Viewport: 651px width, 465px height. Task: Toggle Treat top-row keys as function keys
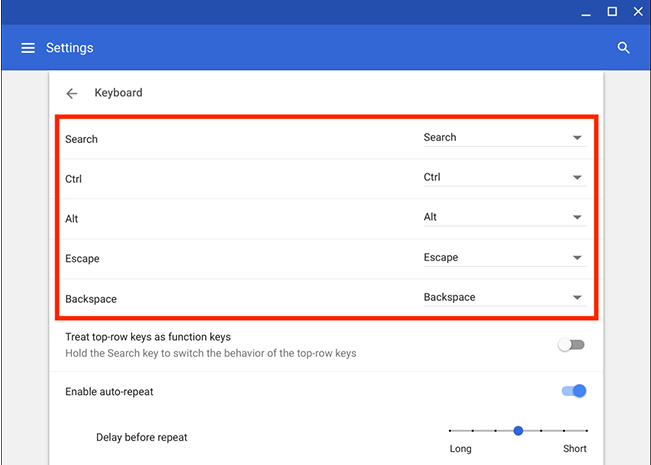click(571, 345)
